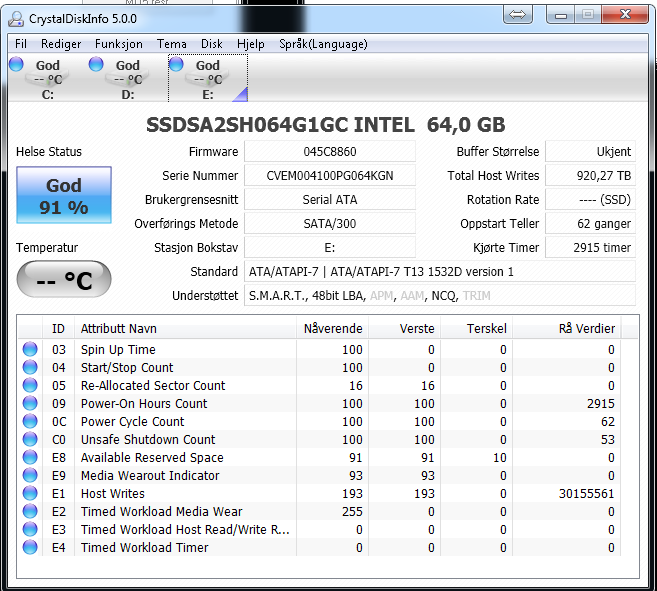Click the Oppstart Teller 62 ganger field
The height and width of the screenshot is (591, 657).
pos(590,223)
